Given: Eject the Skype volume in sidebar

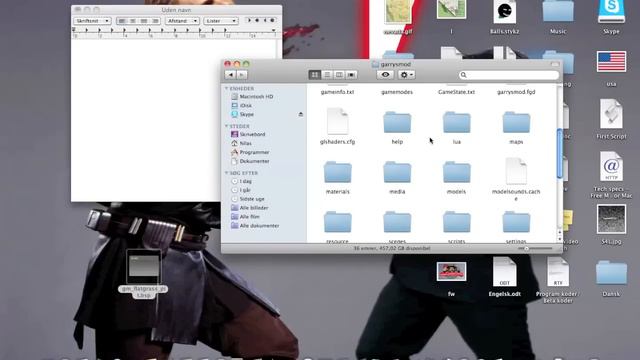Looking at the screenshot, I should [x=300, y=114].
